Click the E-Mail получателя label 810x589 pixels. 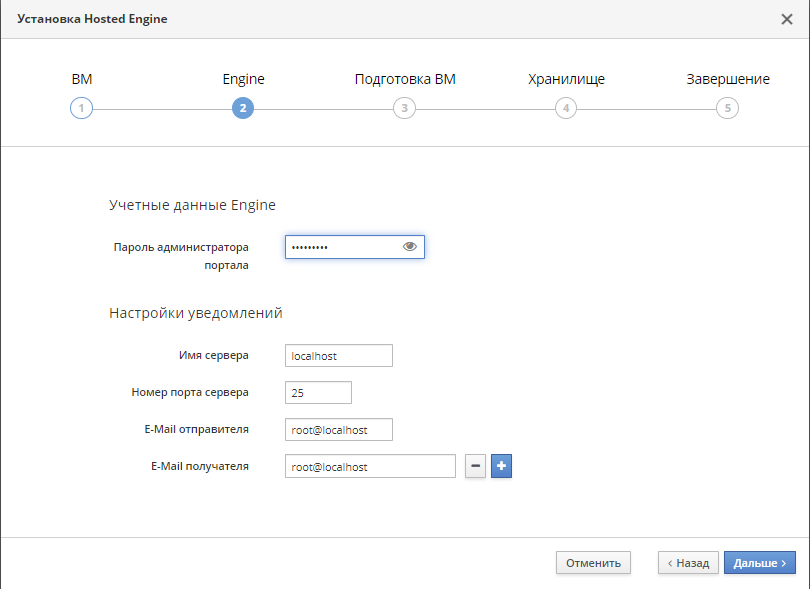click(x=199, y=466)
